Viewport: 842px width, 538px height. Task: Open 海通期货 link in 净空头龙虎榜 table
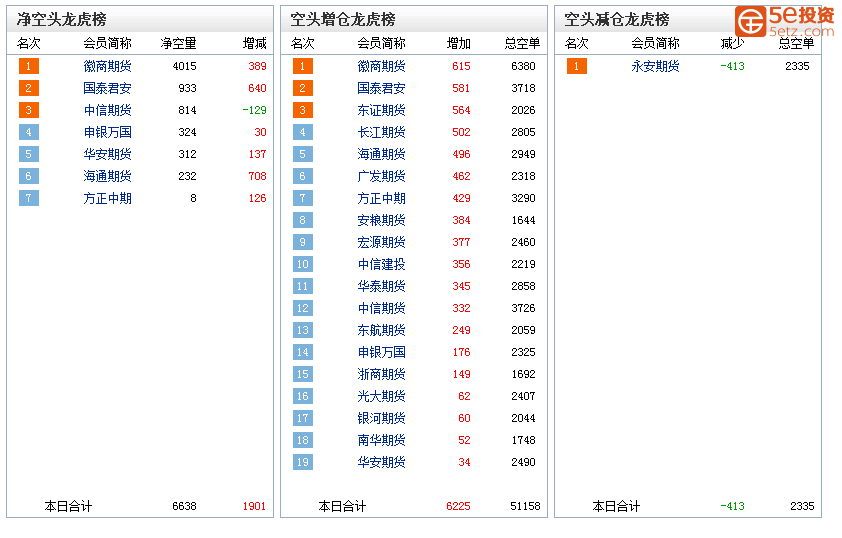[x=107, y=176]
